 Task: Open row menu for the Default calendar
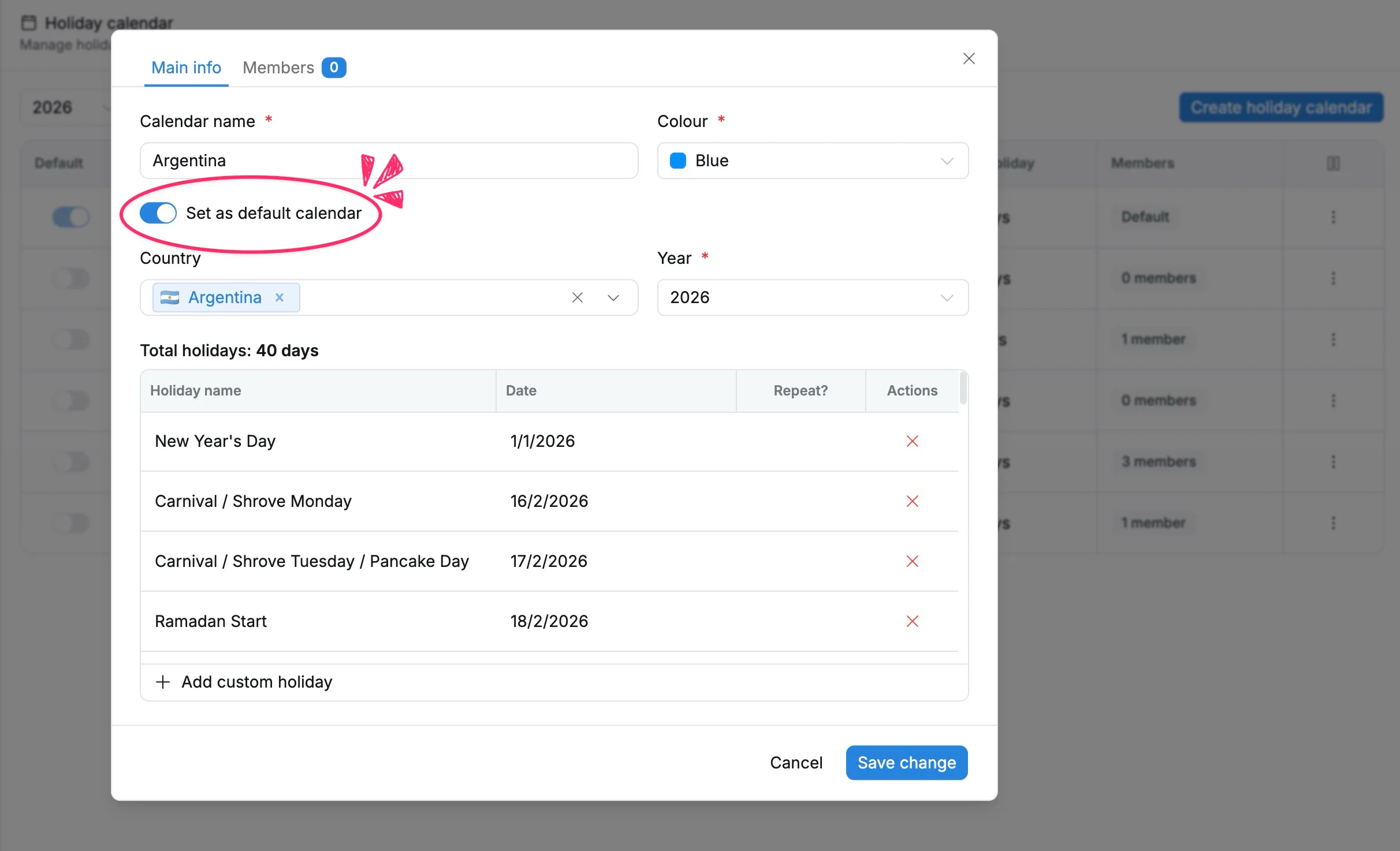tap(1333, 217)
